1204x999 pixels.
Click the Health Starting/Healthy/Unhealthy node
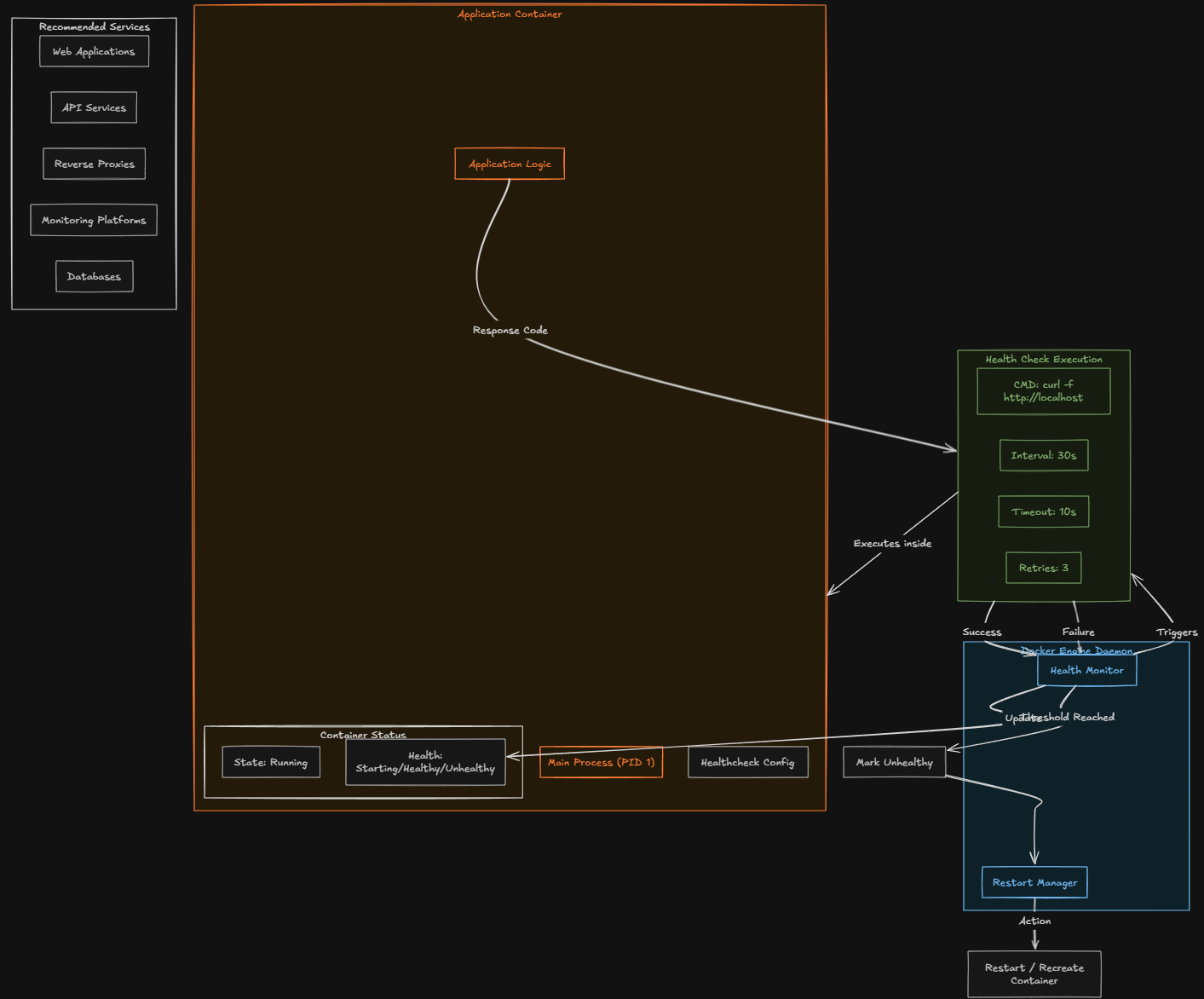tap(425, 762)
